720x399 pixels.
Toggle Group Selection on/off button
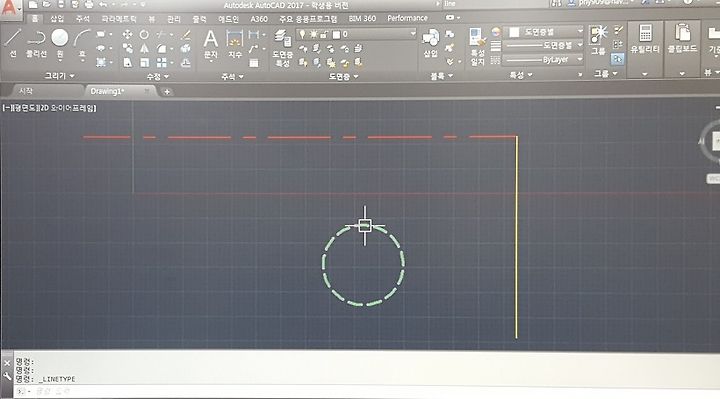(x=617, y=59)
